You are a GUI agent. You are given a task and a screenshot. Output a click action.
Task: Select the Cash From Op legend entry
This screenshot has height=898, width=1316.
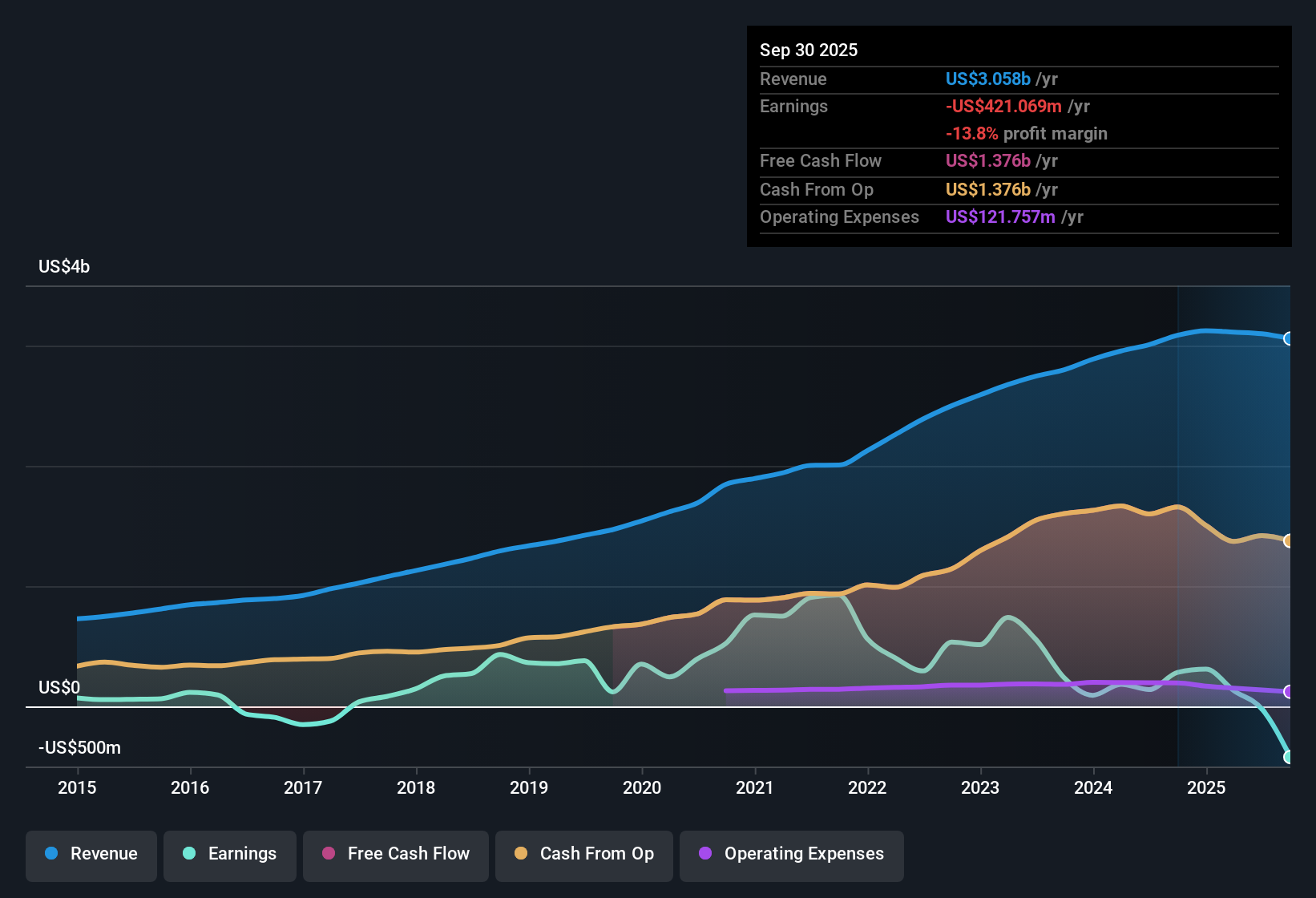[583, 855]
